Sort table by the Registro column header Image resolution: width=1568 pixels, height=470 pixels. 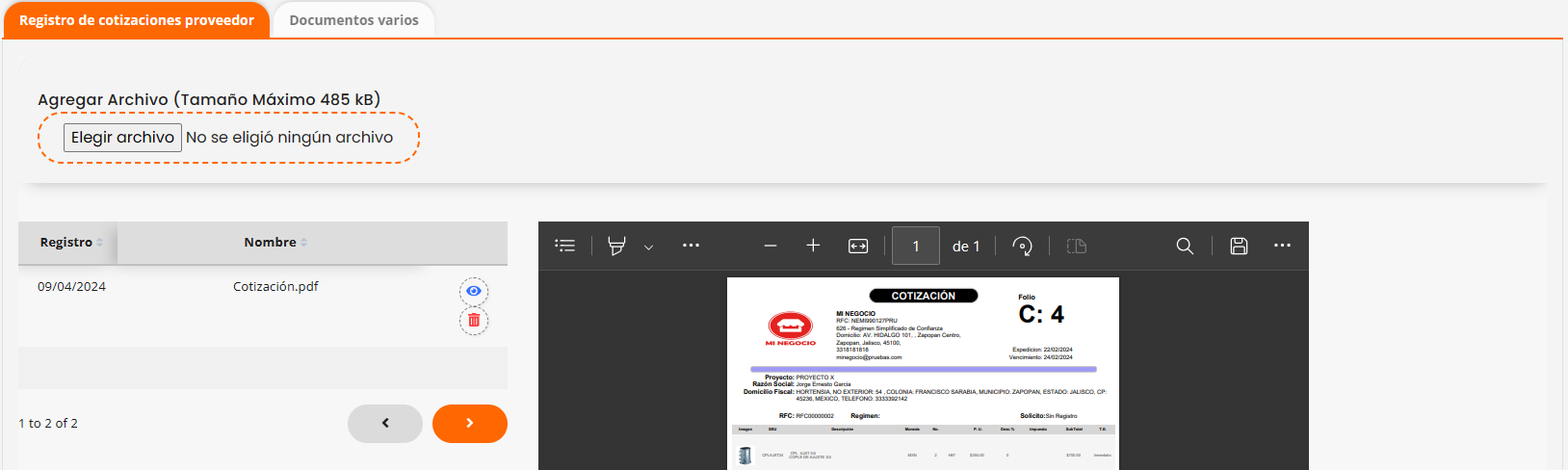67,243
